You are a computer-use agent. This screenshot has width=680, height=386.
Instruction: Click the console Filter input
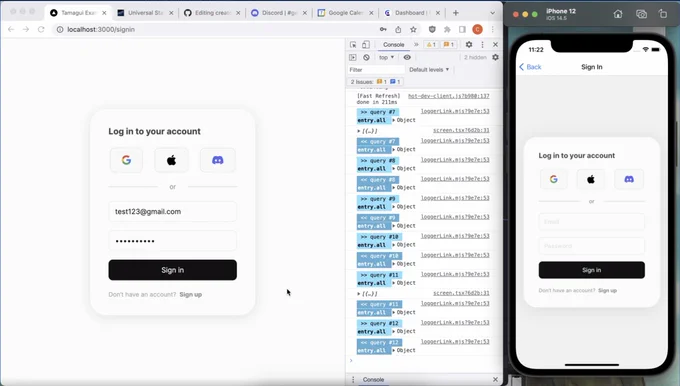pyautogui.click(x=376, y=69)
